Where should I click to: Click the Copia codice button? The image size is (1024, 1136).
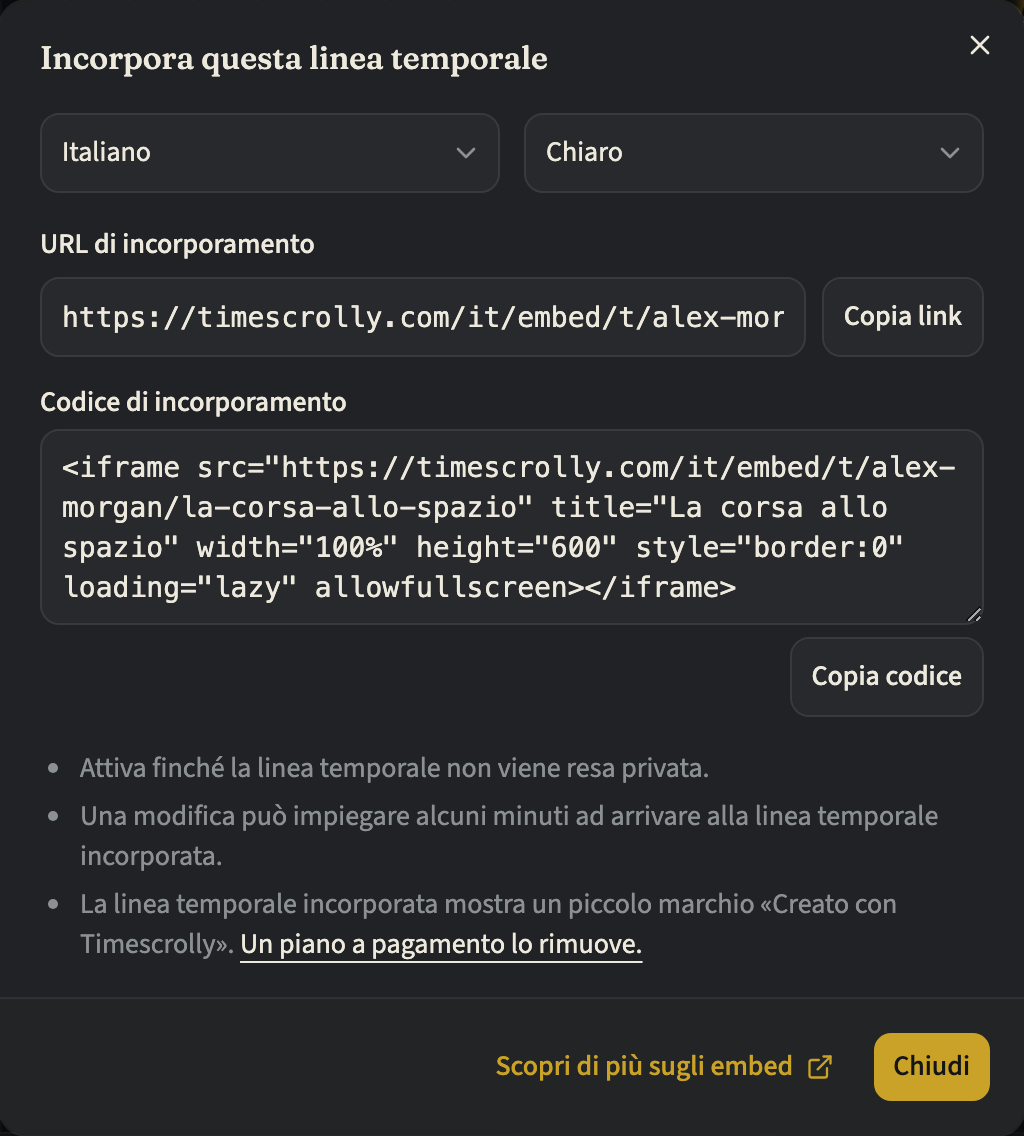[x=886, y=677]
